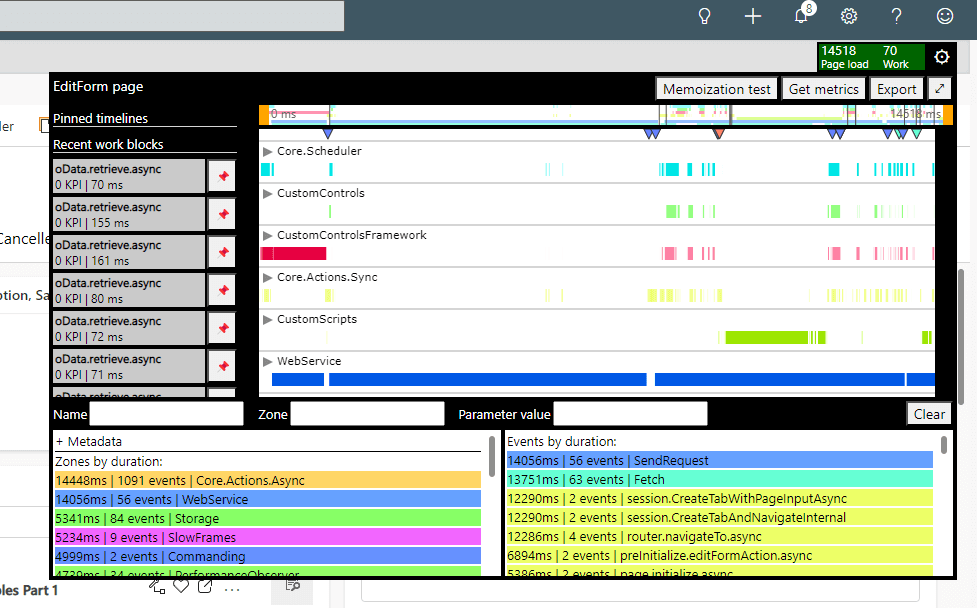Click the expand panel arrow beside Export
Screen dimensions: 977x608
(940, 88)
